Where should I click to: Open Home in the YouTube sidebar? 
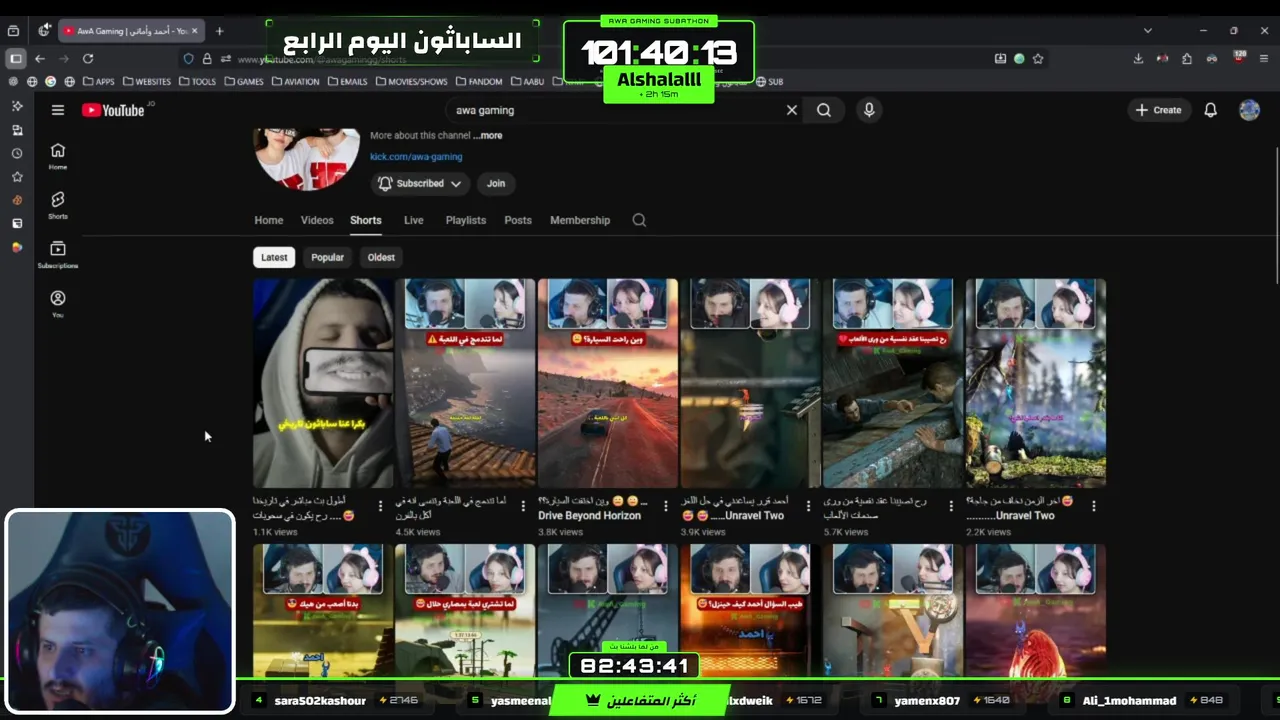coord(58,156)
